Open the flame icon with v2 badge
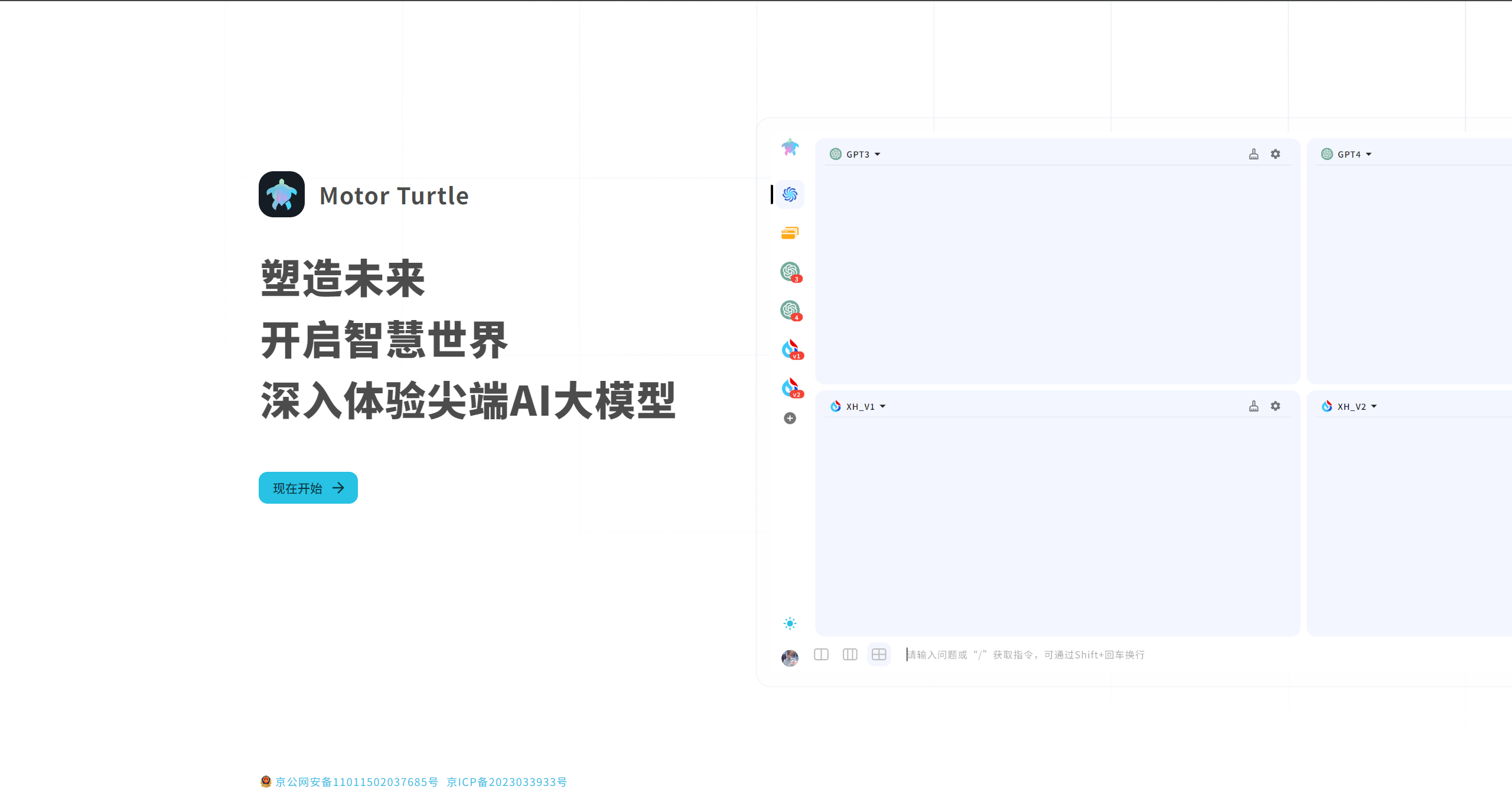The image size is (1512, 796). click(791, 387)
